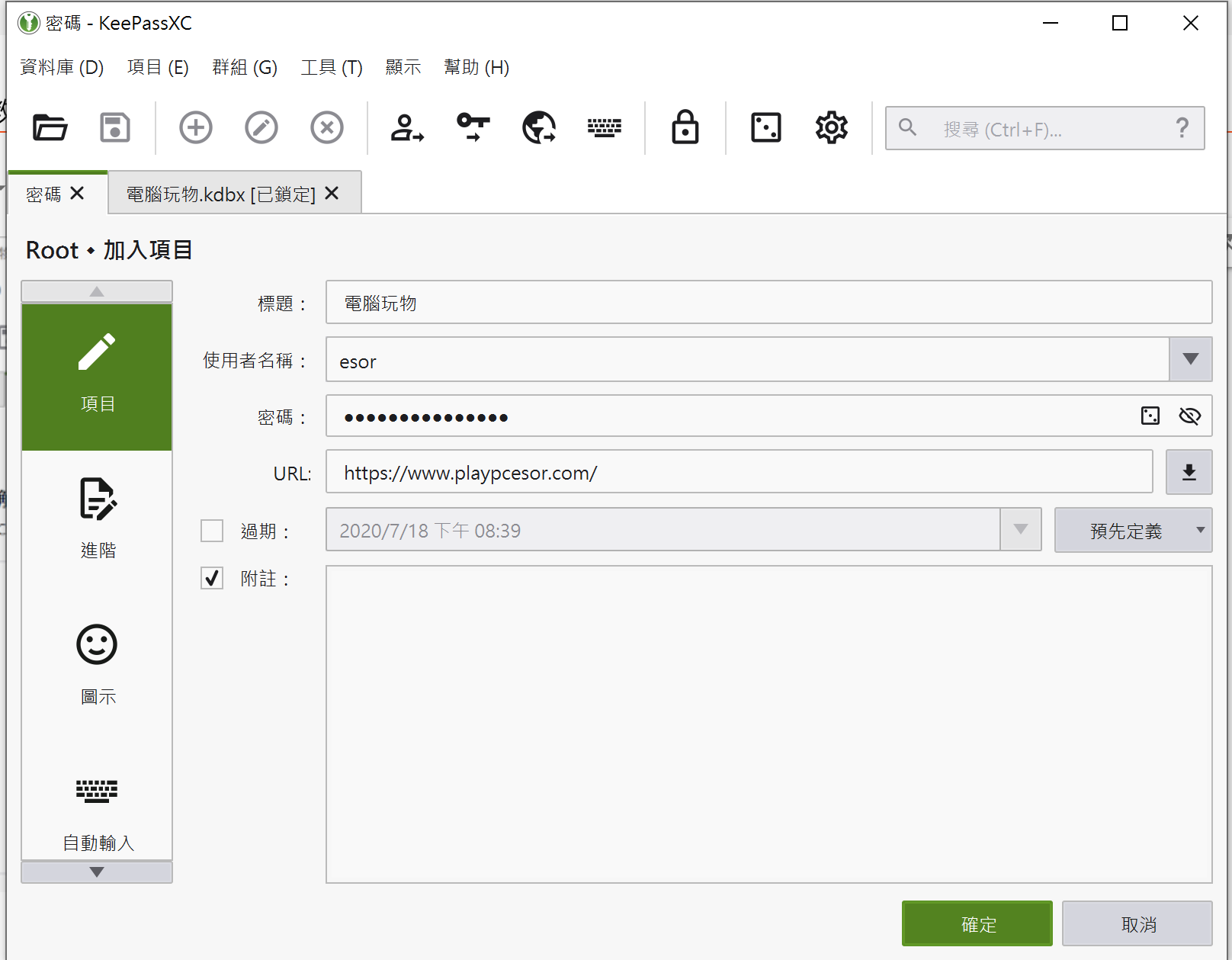Screen dimensions: 1232x960
Task: Click the URL input field
Action: pos(740,472)
